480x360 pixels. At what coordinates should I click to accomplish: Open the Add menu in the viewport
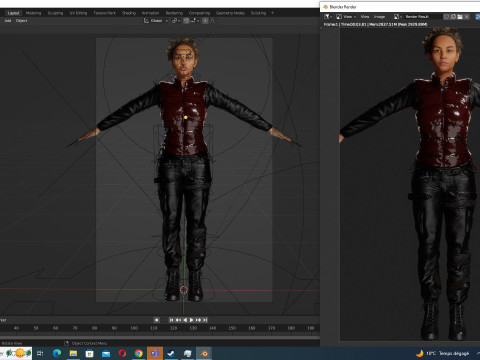point(8,21)
